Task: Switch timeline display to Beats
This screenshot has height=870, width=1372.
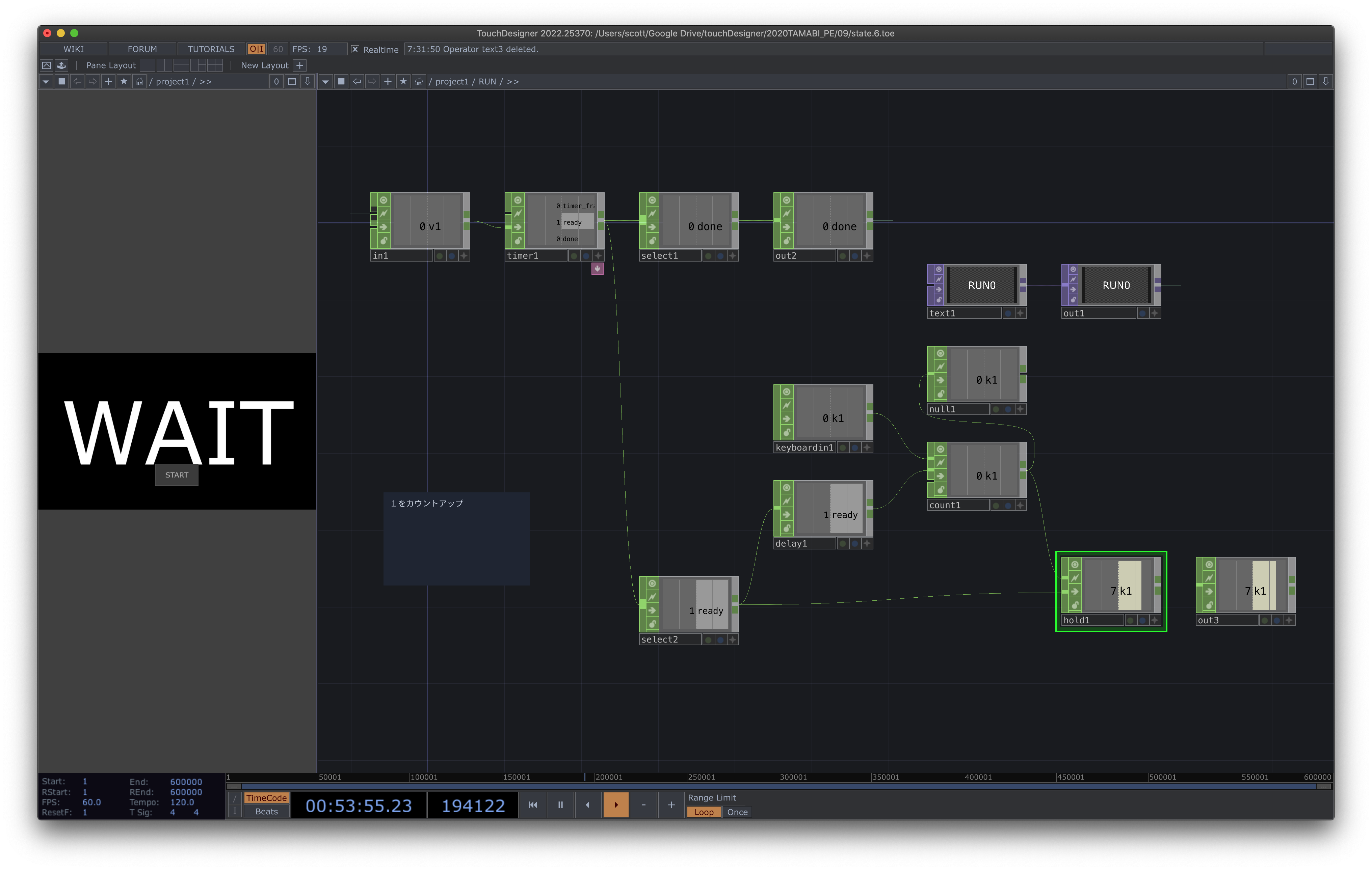Action: coord(266,811)
